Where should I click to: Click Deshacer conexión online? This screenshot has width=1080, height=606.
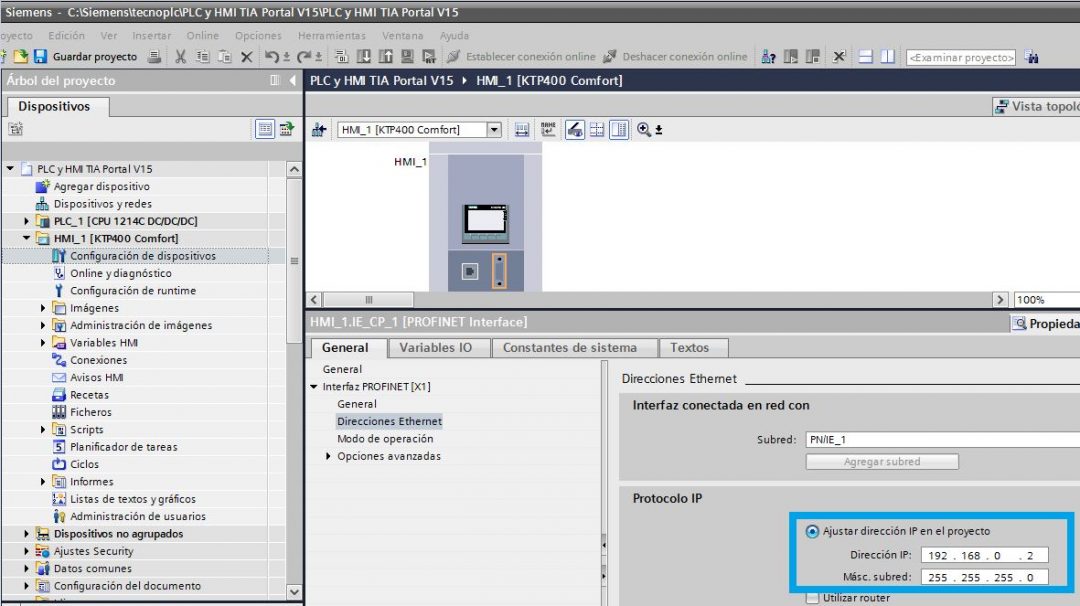(676, 56)
